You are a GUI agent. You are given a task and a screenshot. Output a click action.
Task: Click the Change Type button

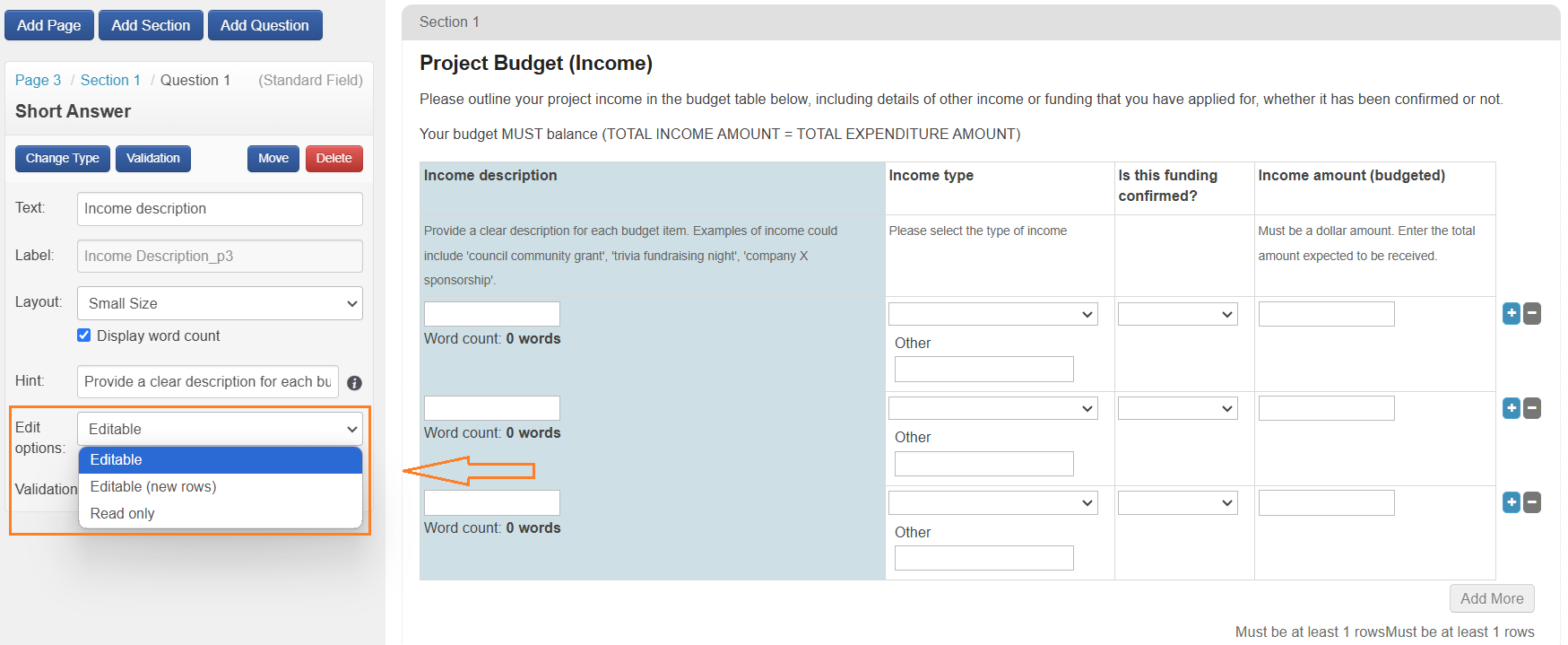click(63, 158)
